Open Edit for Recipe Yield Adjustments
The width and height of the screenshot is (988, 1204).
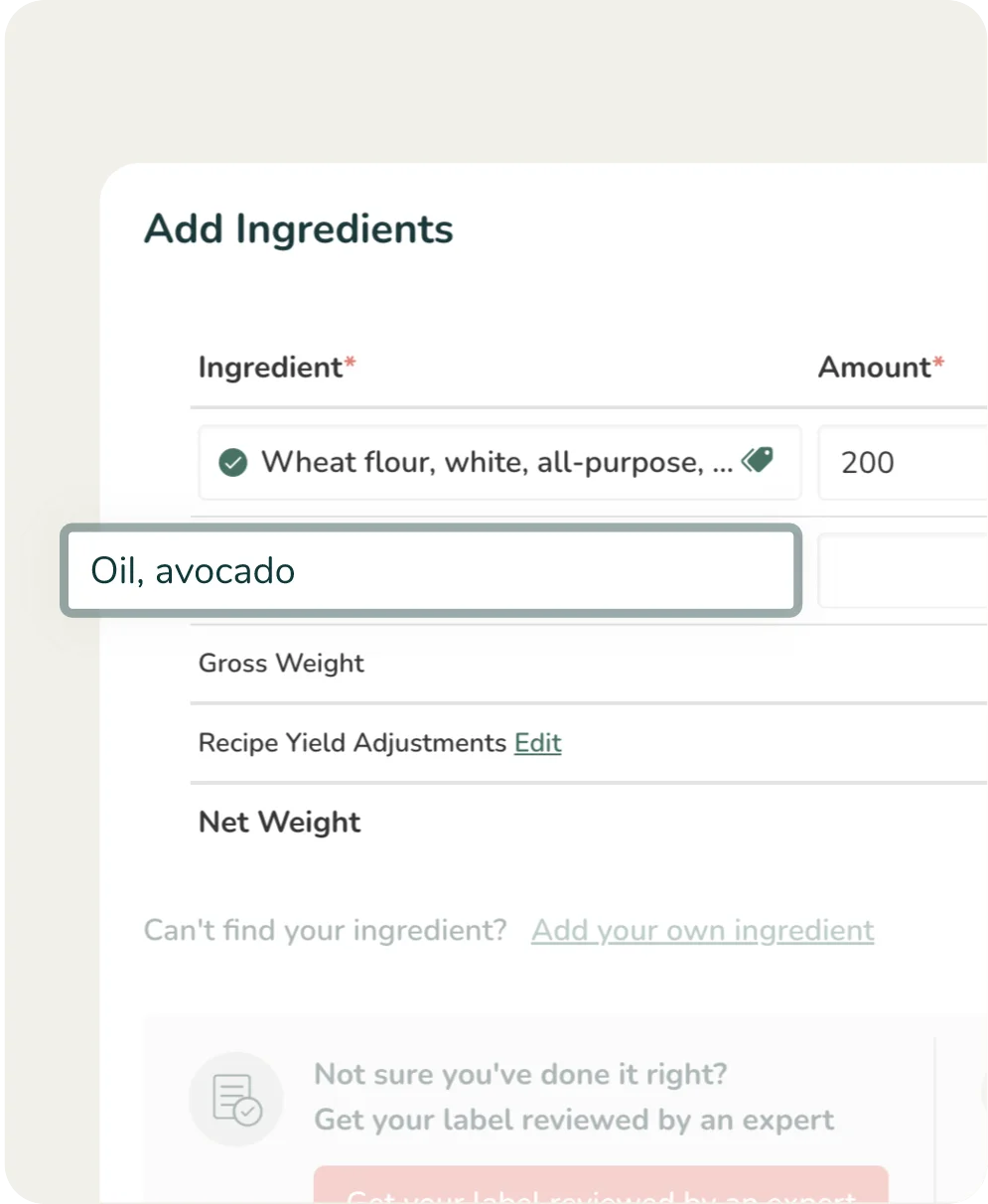pyautogui.click(x=537, y=743)
